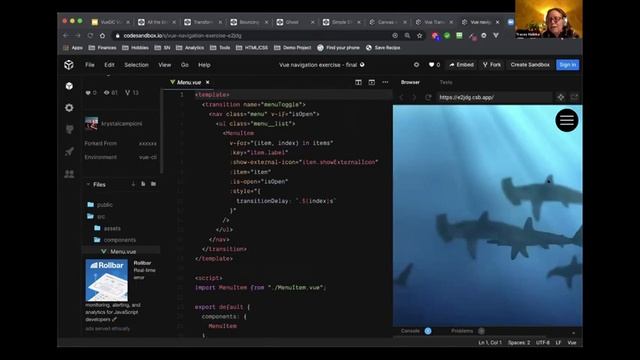Open the Go menu
The height and width of the screenshot is (360, 640).
[x=185, y=65]
